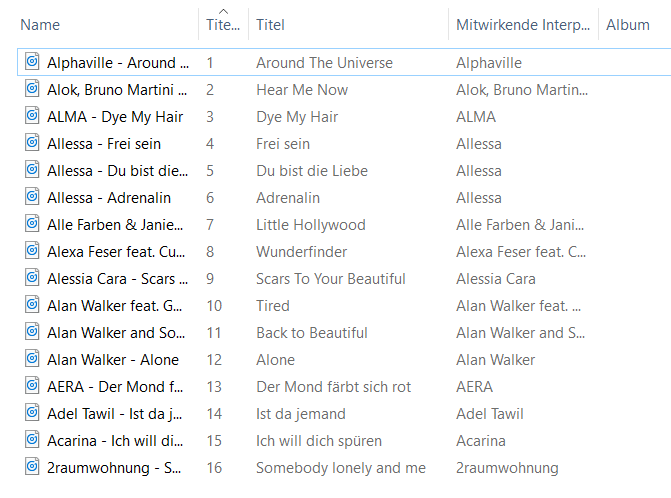
Task: Click the Album column header
Action: click(x=628, y=25)
